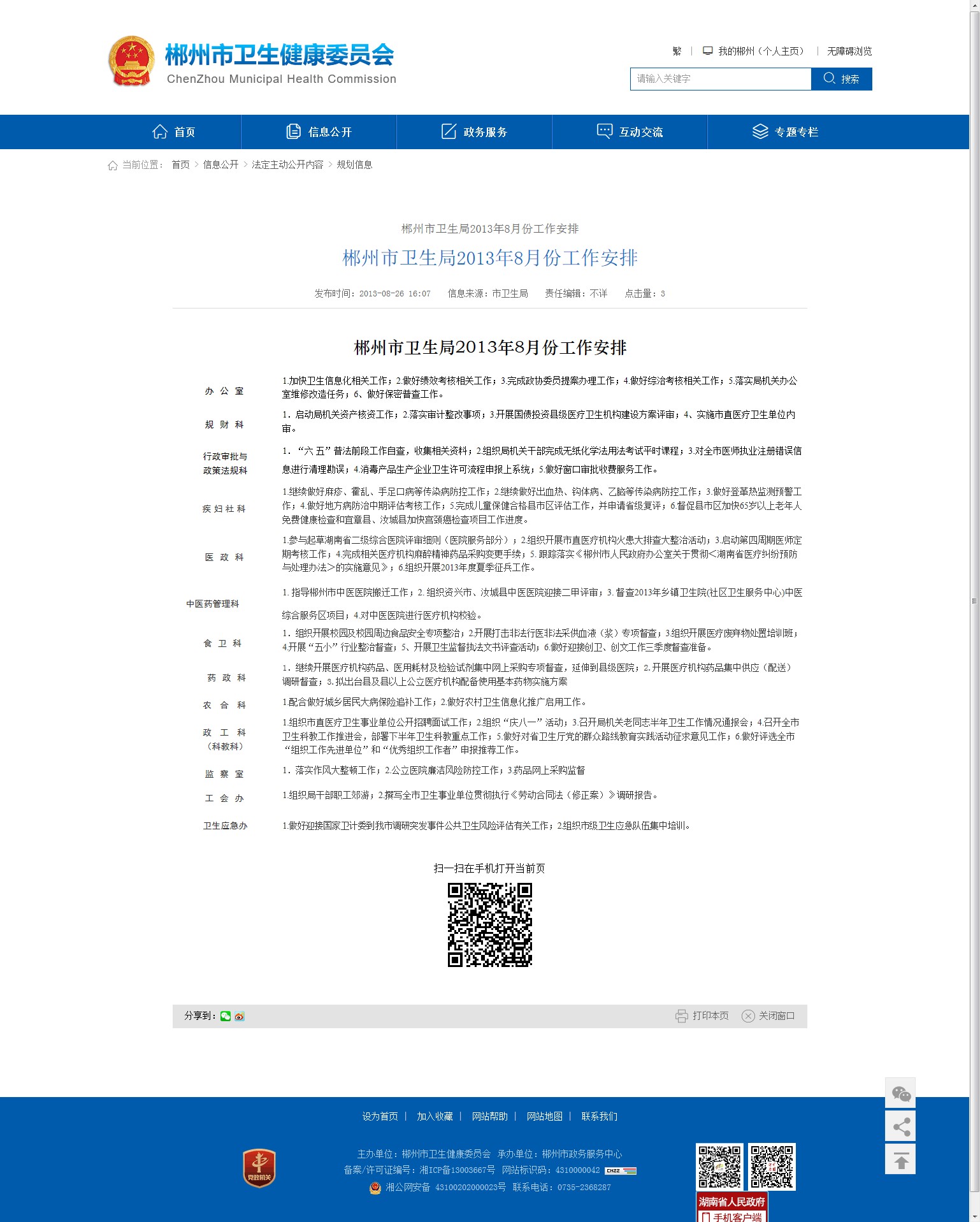Open the 信息公开 navigation menu
Screen dimensions: 980x1222
319,132
